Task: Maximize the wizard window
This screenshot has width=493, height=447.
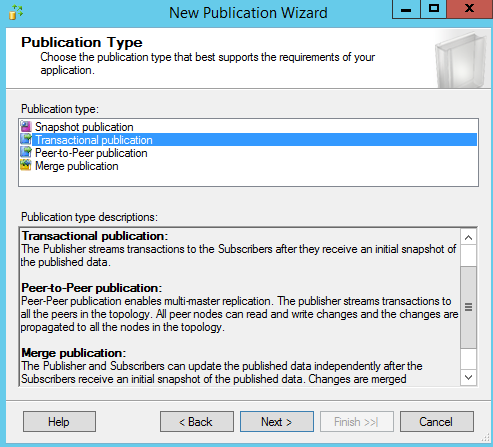Action: [x=433, y=9]
